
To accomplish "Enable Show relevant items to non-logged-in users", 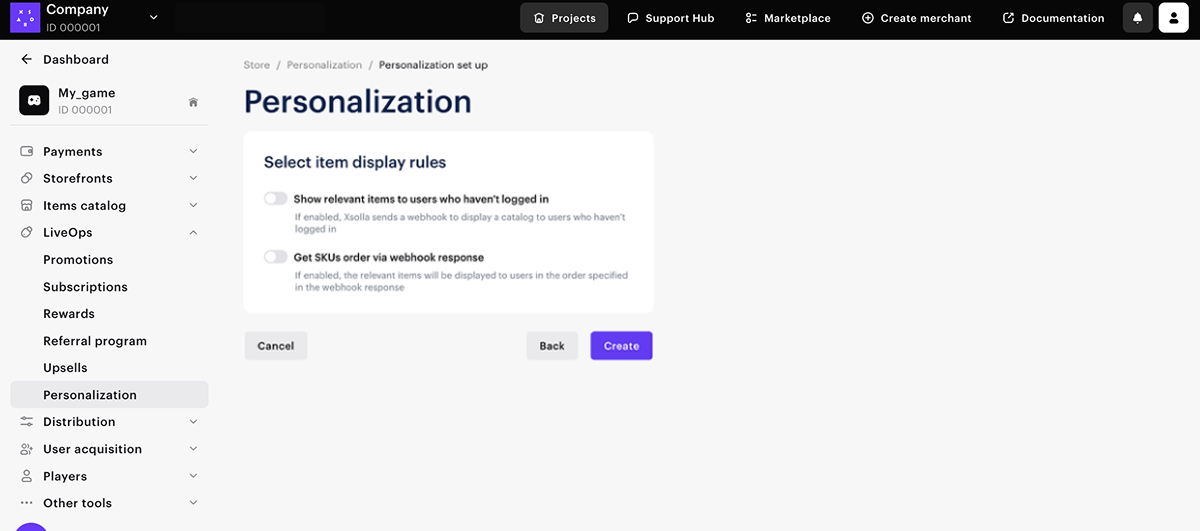I will tap(275, 199).
